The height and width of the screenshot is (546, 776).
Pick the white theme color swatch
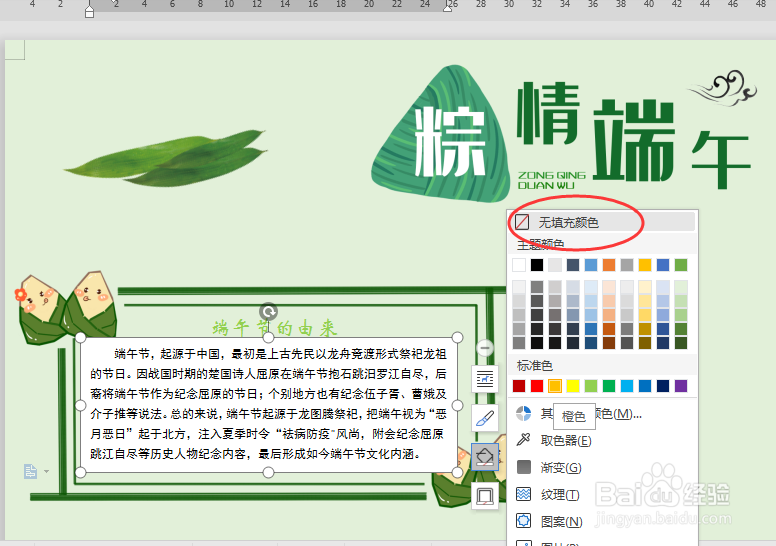click(x=519, y=265)
